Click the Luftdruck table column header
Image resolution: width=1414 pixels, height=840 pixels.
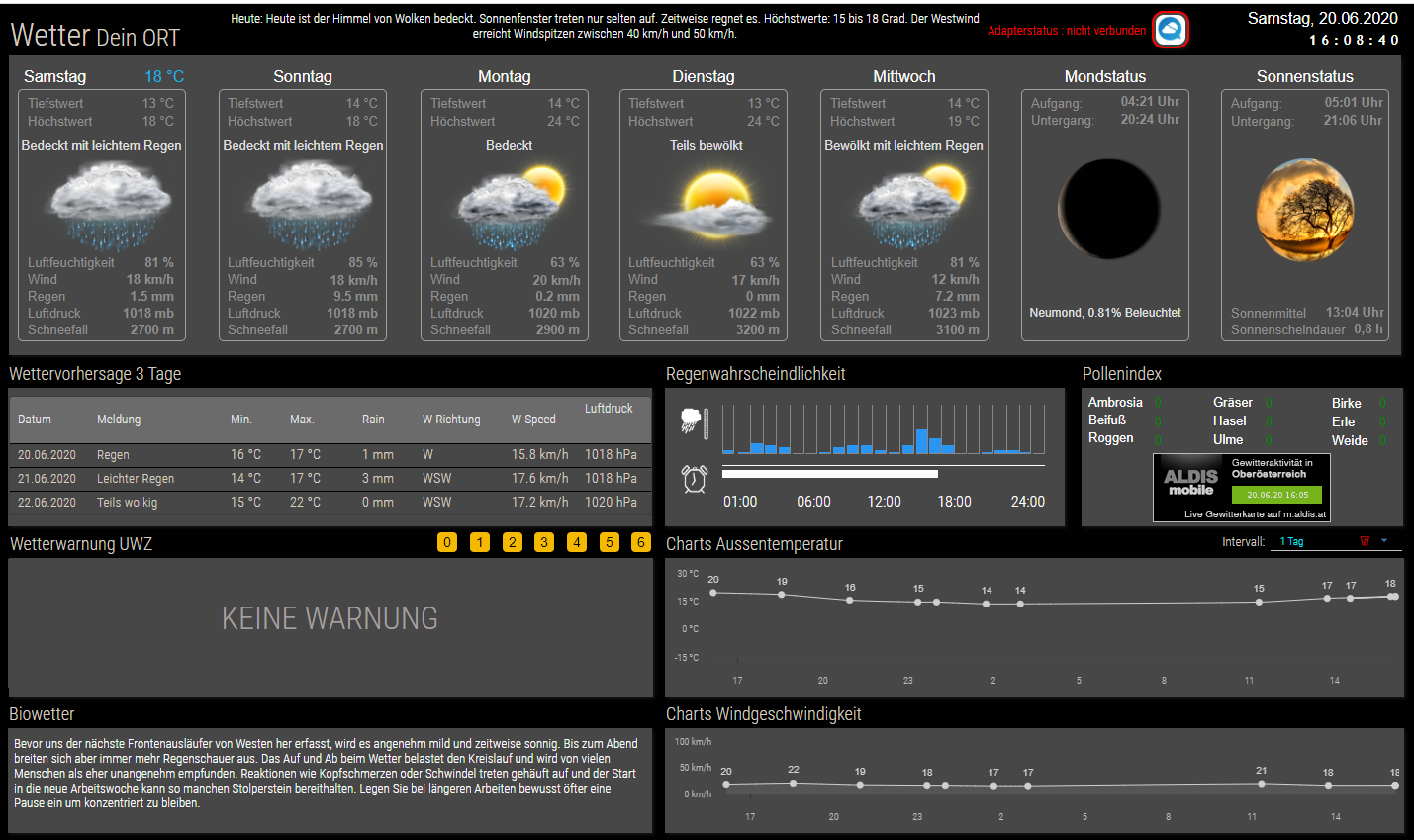click(609, 409)
